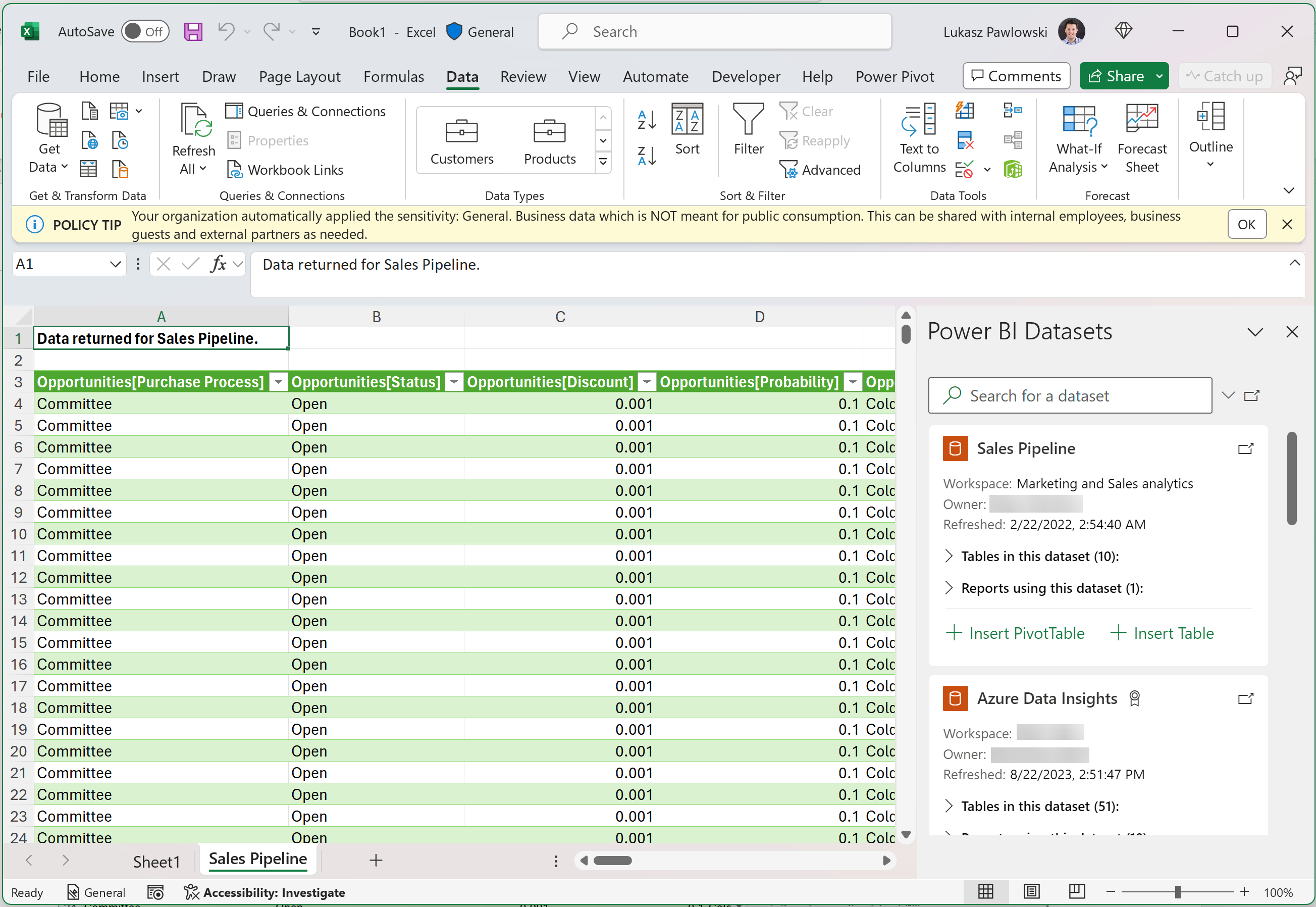Screen dimensions: 1316x907
Task: Open Workbook Links
Action: pyautogui.click(x=285, y=170)
